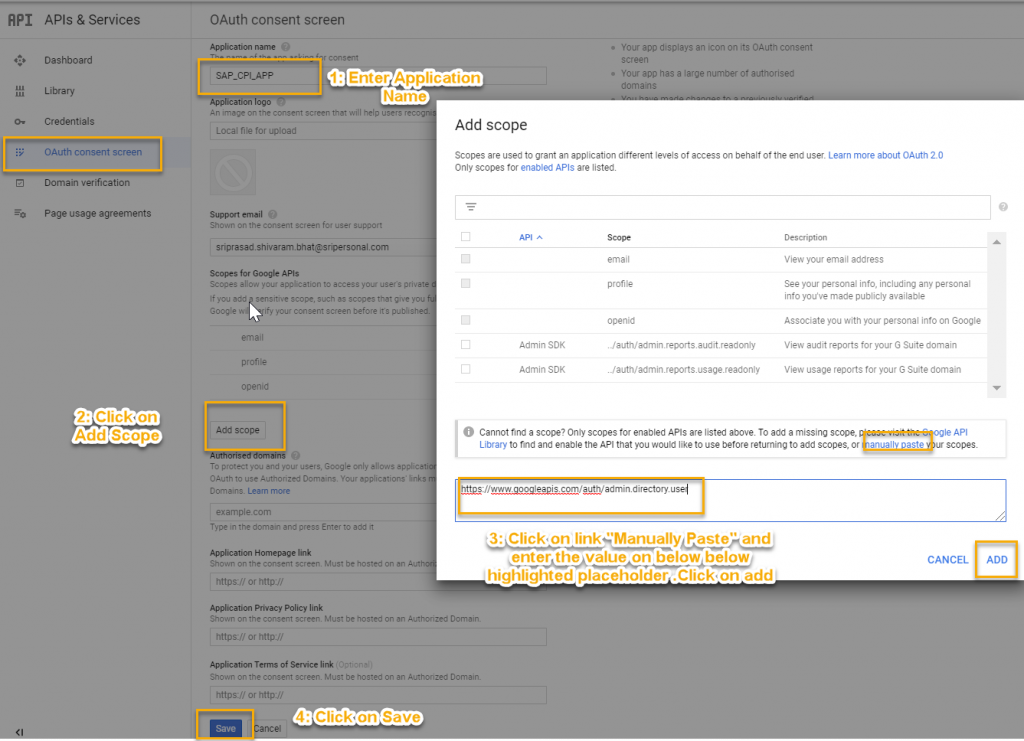Click the scope filter search box
The height and width of the screenshot is (741, 1024).
[x=722, y=207]
